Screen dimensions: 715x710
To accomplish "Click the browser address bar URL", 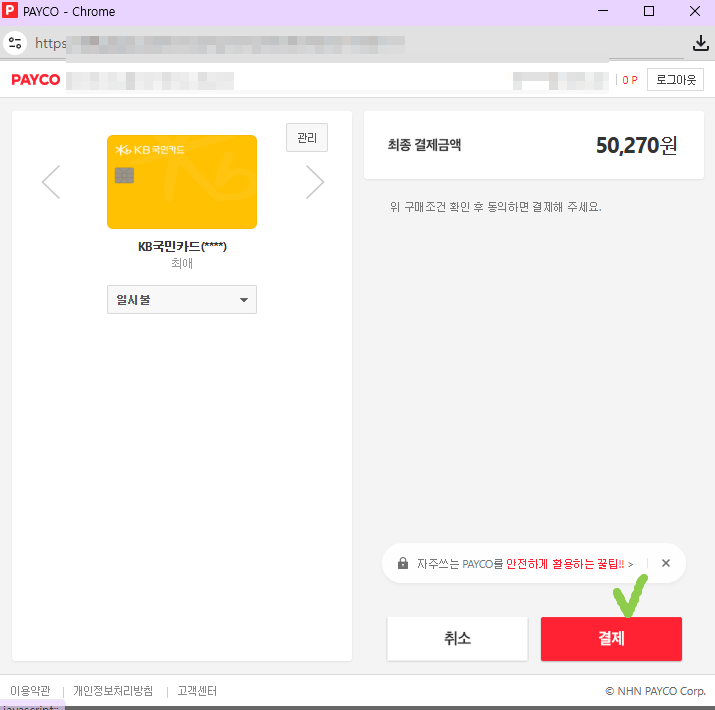I will tap(220, 44).
